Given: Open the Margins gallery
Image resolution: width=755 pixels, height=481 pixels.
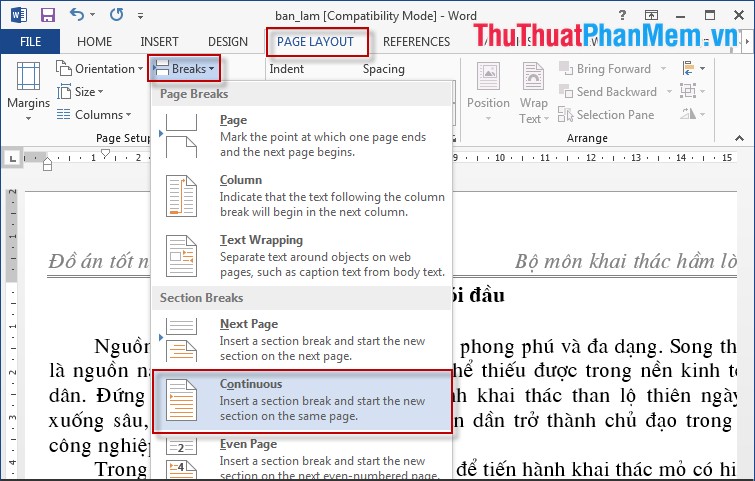Looking at the screenshot, I should point(28,91).
